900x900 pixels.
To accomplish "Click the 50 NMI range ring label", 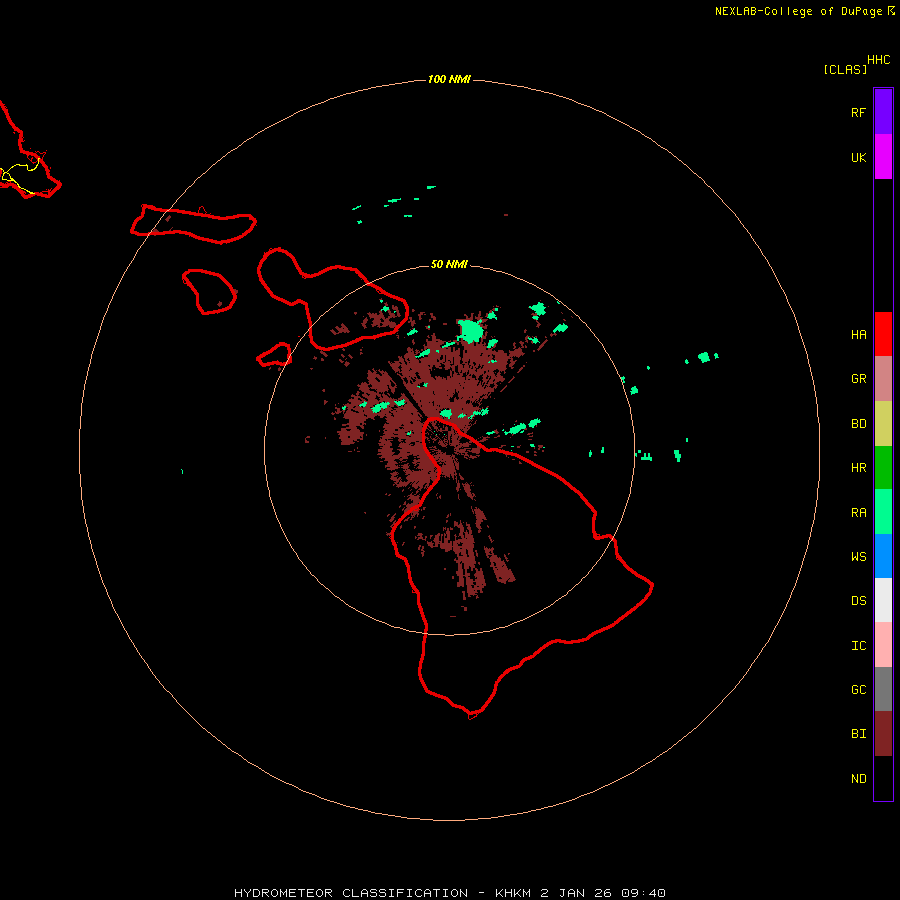I will 449,264.
